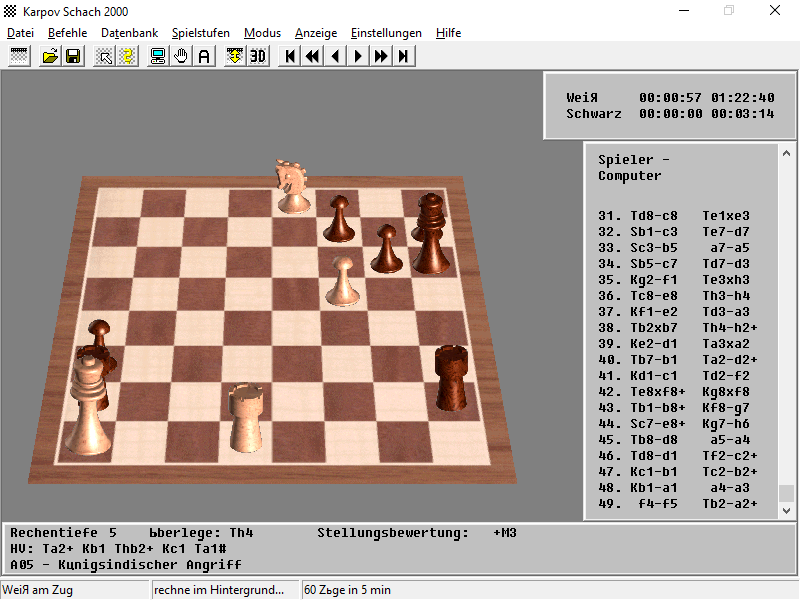Click the arrow cursor toolbar icon
This screenshot has width=800, height=600.
[x=104, y=56]
